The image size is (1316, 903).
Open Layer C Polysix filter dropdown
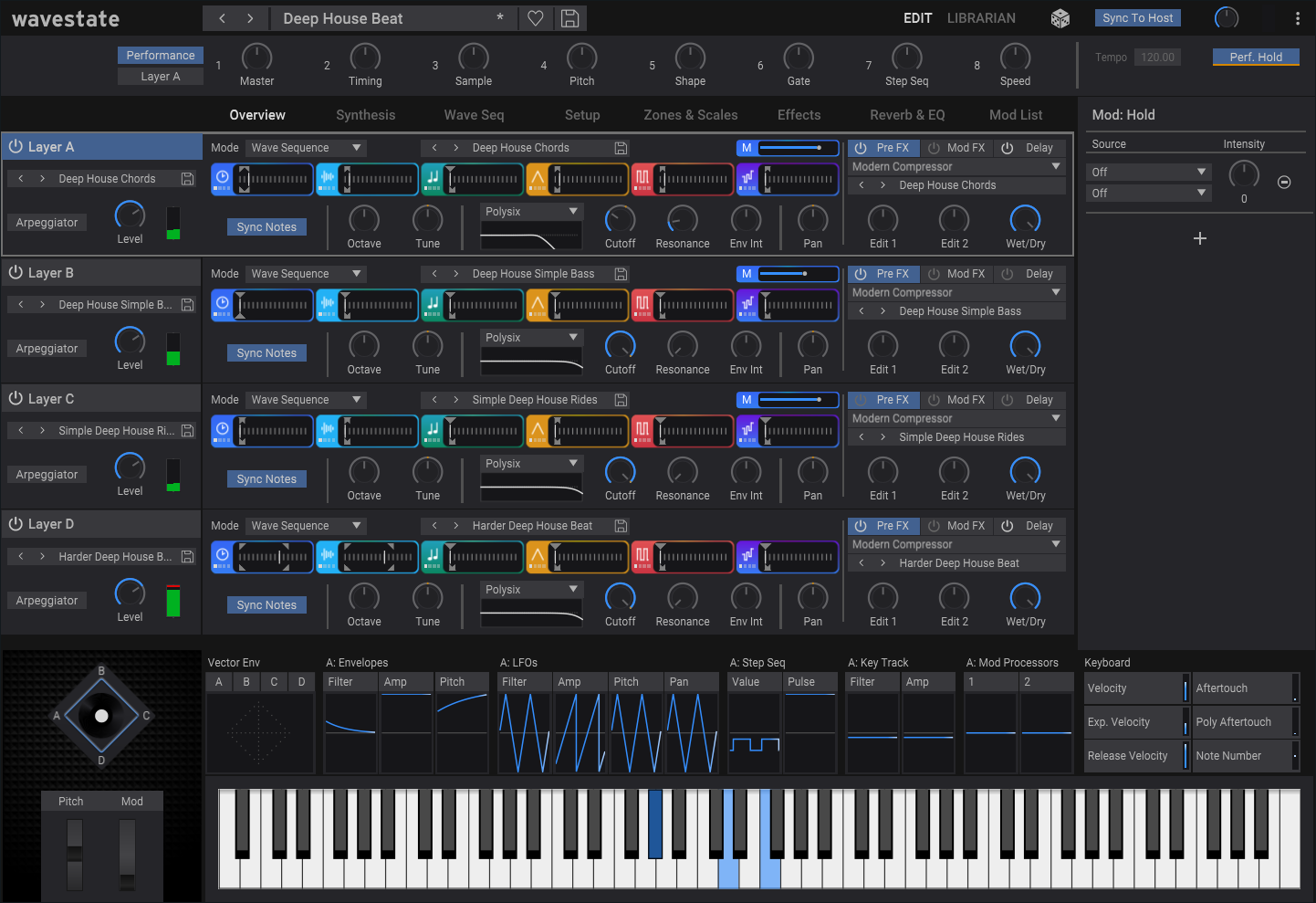click(x=531, y=464)
